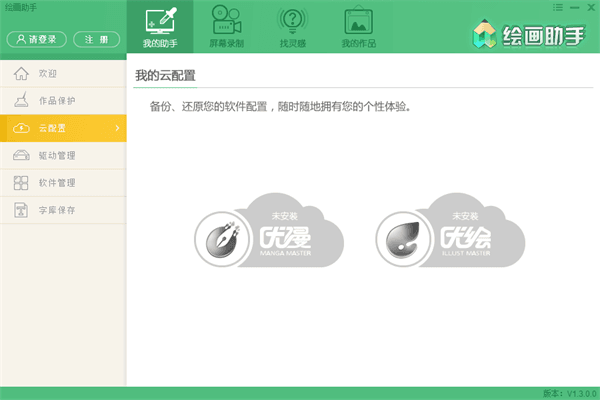Click the 绘画助手 logo at top right
Viewport: 600px width, 400px height.
pyautogui.click(x=529, y=32)
